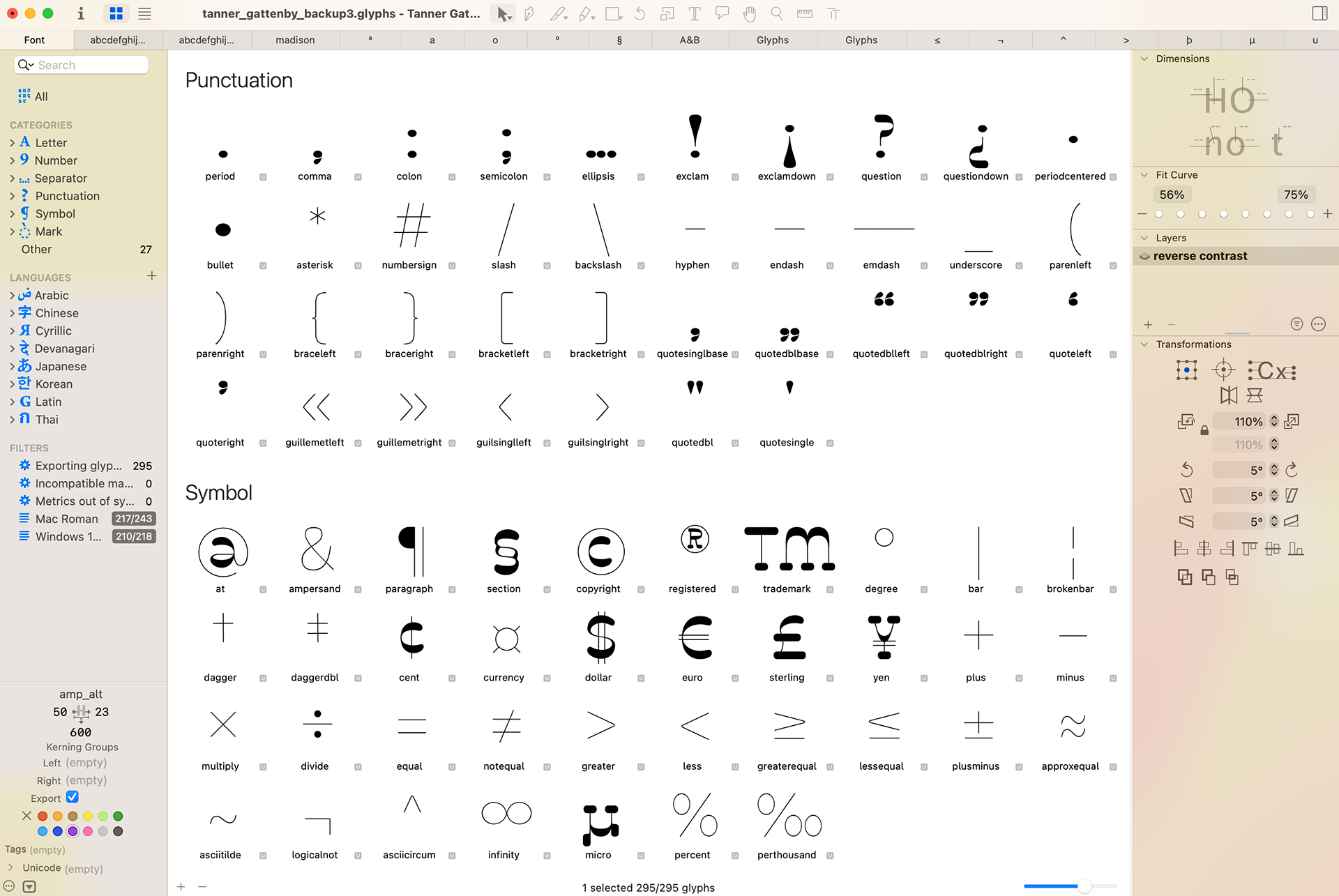Click the scale-up button beside 110%
Viewport: 1339px width, 896px height.
(x=1292, y=421)
